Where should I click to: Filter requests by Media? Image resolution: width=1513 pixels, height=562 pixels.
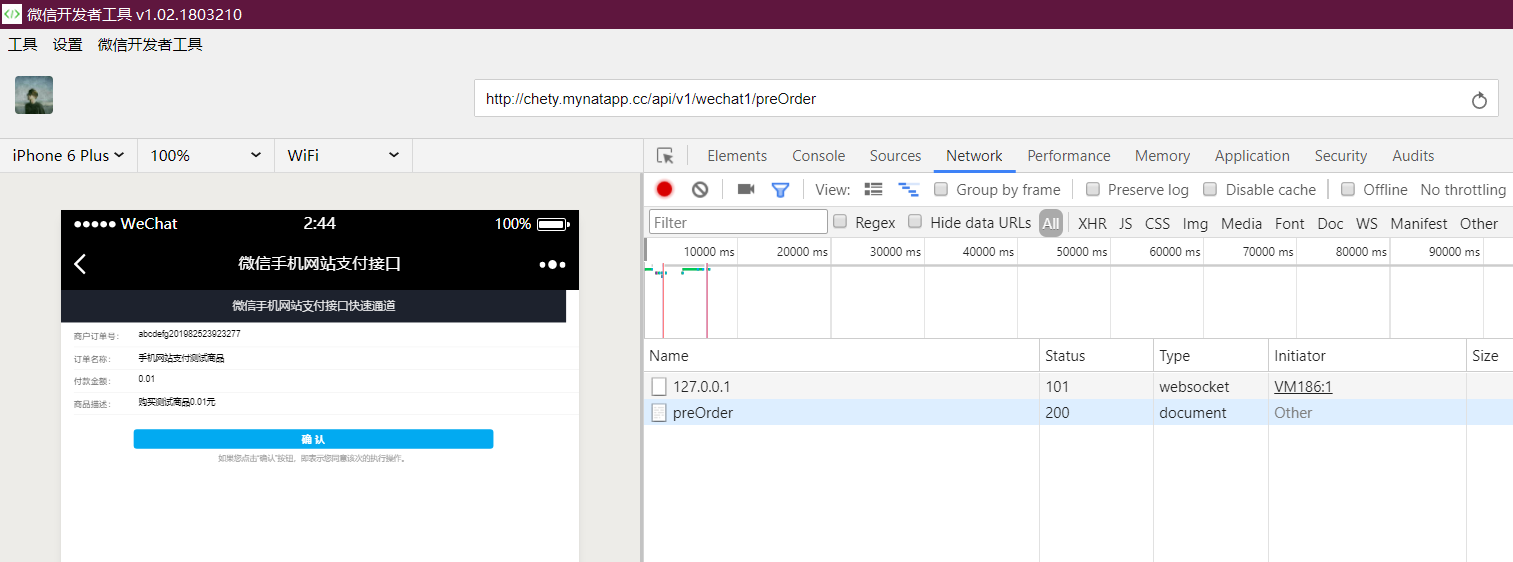coord(1241,224)
